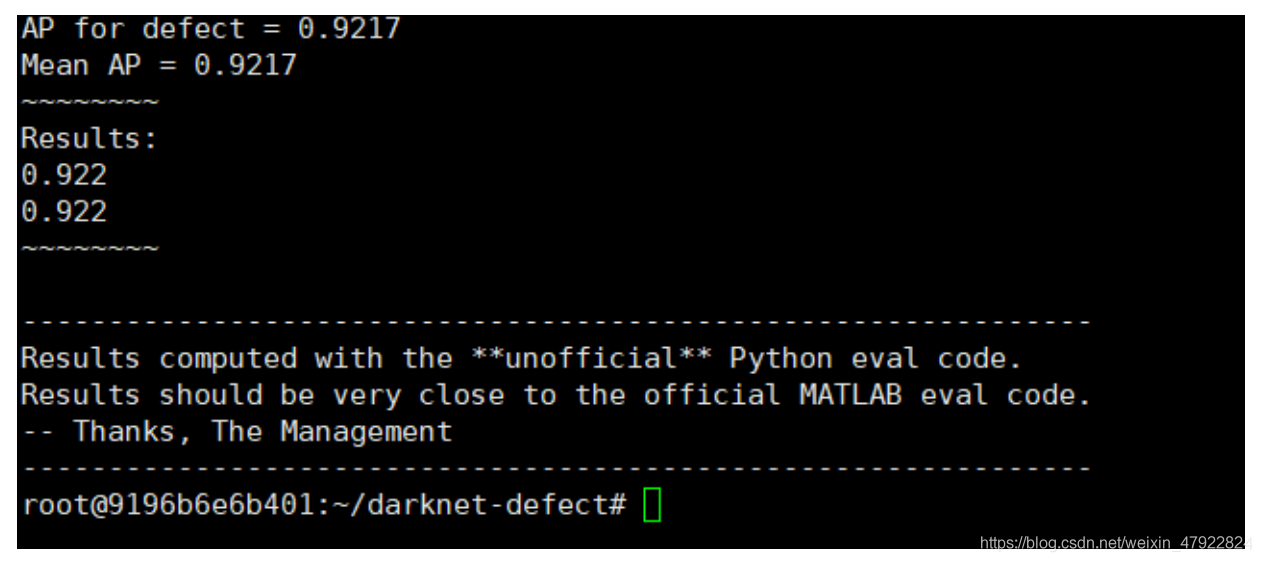Click the tilde separator above "Results:"
Screen dimensions: 1262x562
(89, 103)
